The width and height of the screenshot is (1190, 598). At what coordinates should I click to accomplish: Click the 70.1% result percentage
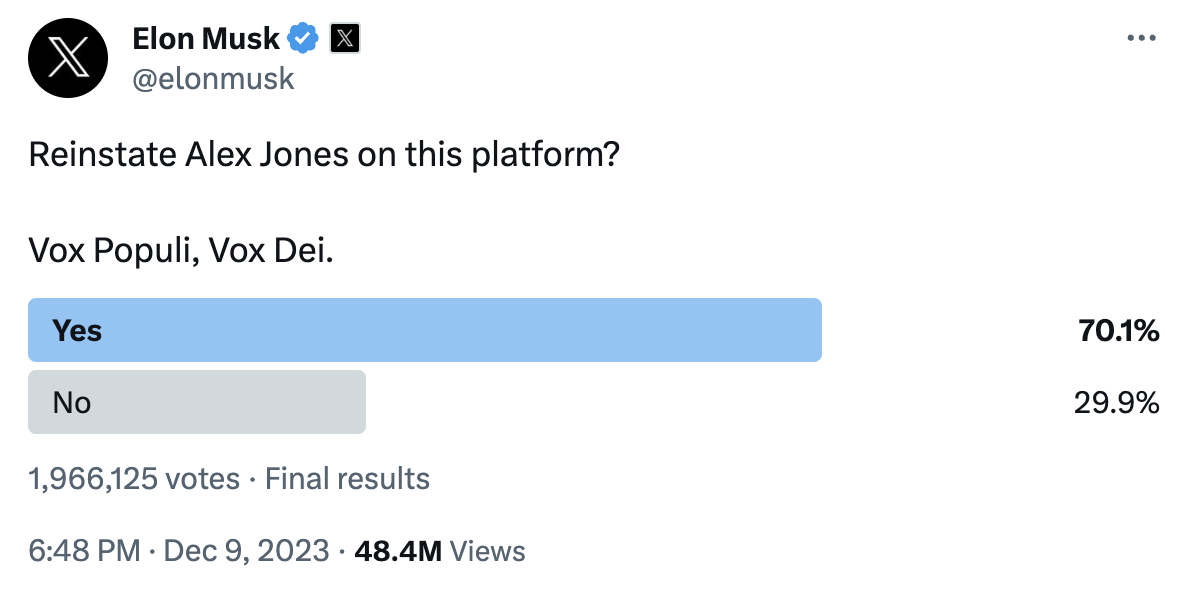1119,331
